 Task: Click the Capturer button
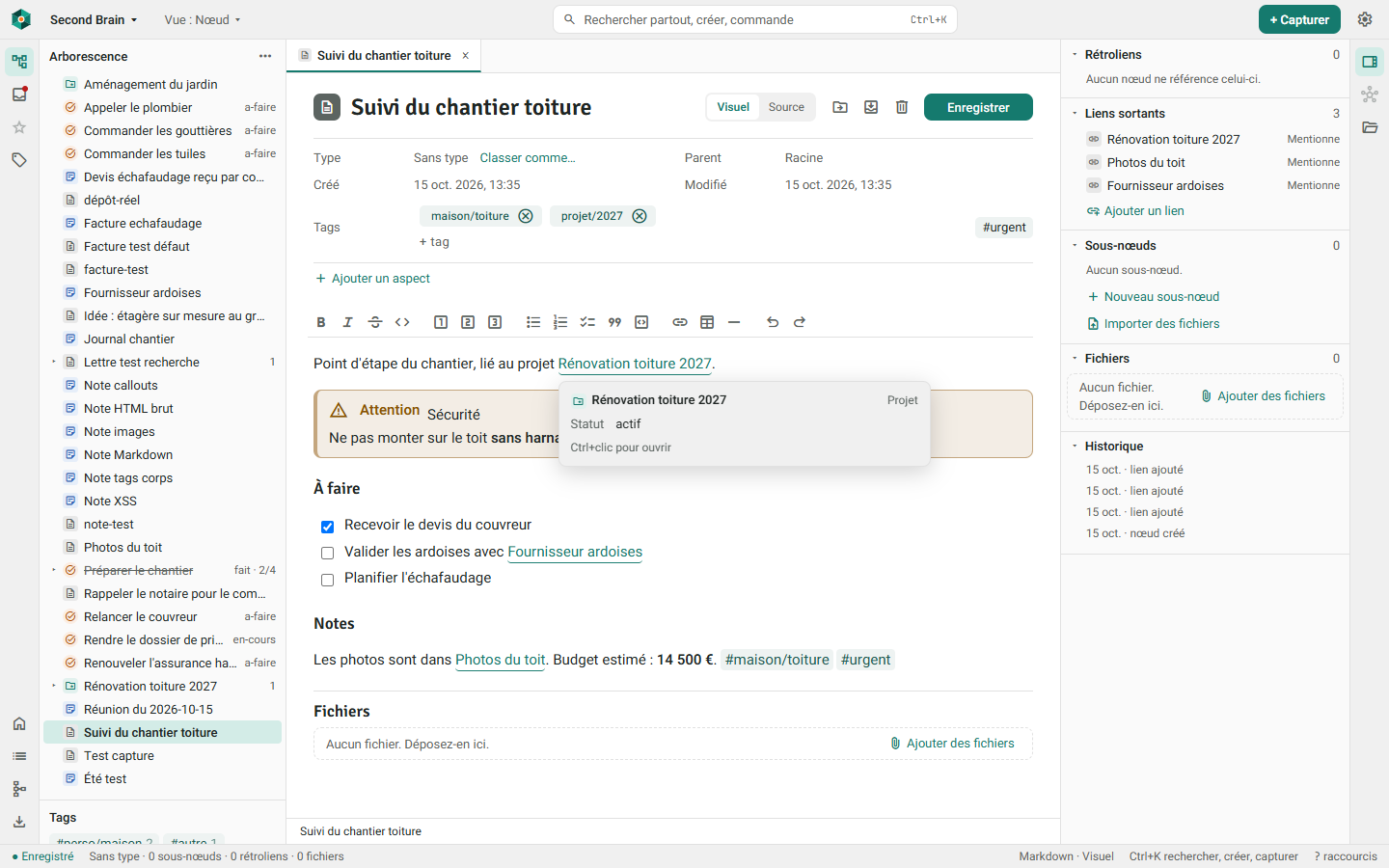click(1299, 19)
